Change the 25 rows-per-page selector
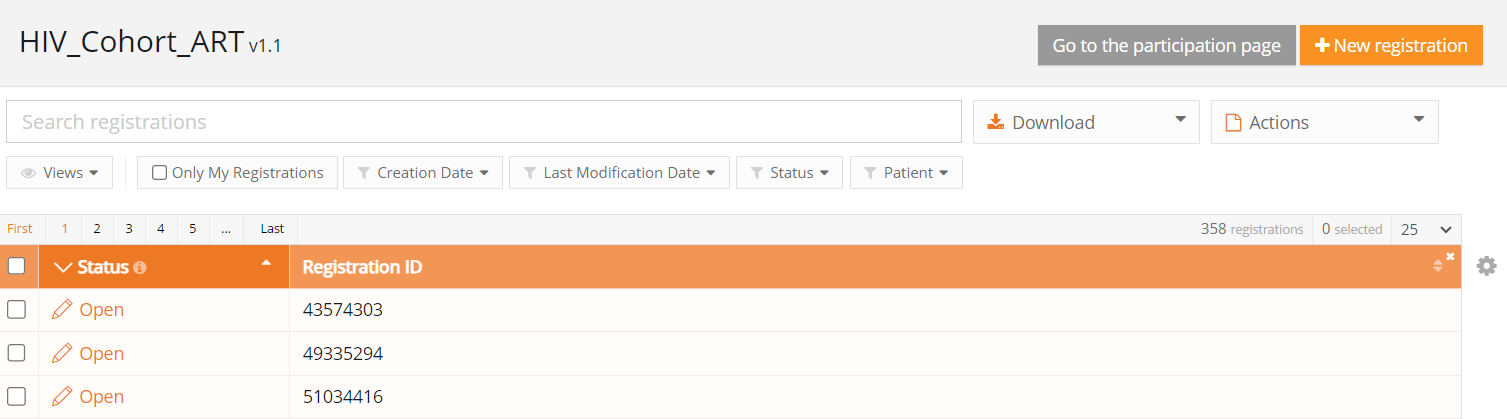 click(1426, 230)
